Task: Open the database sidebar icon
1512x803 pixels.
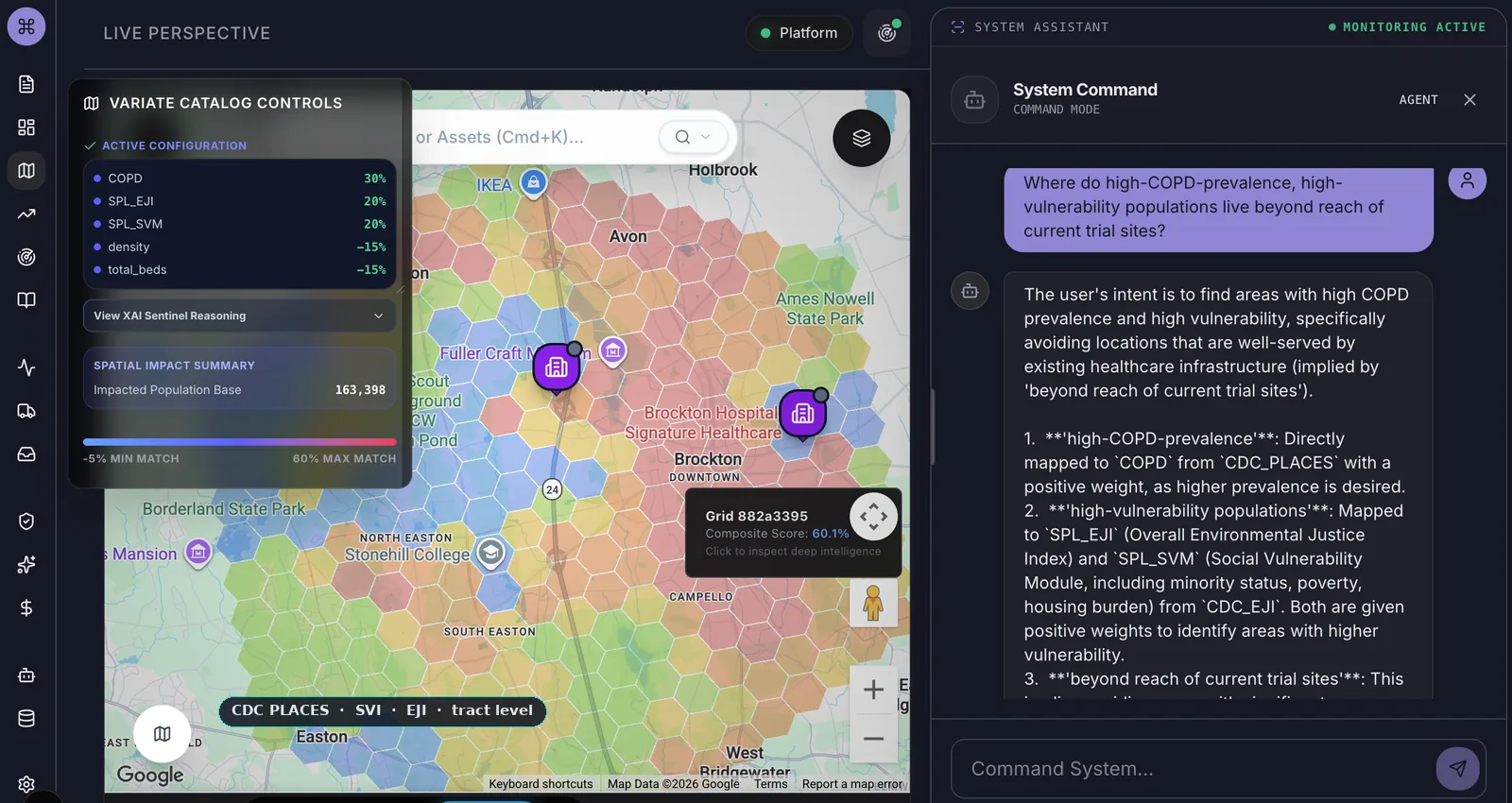Action: click(26, 719)
